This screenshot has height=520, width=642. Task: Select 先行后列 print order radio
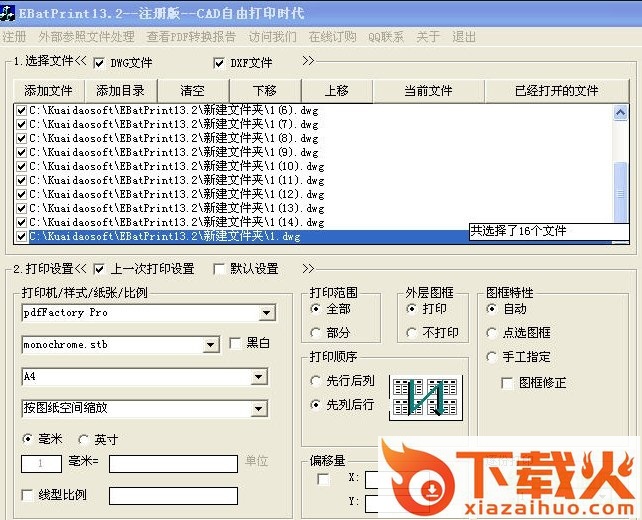pos(315,381)
